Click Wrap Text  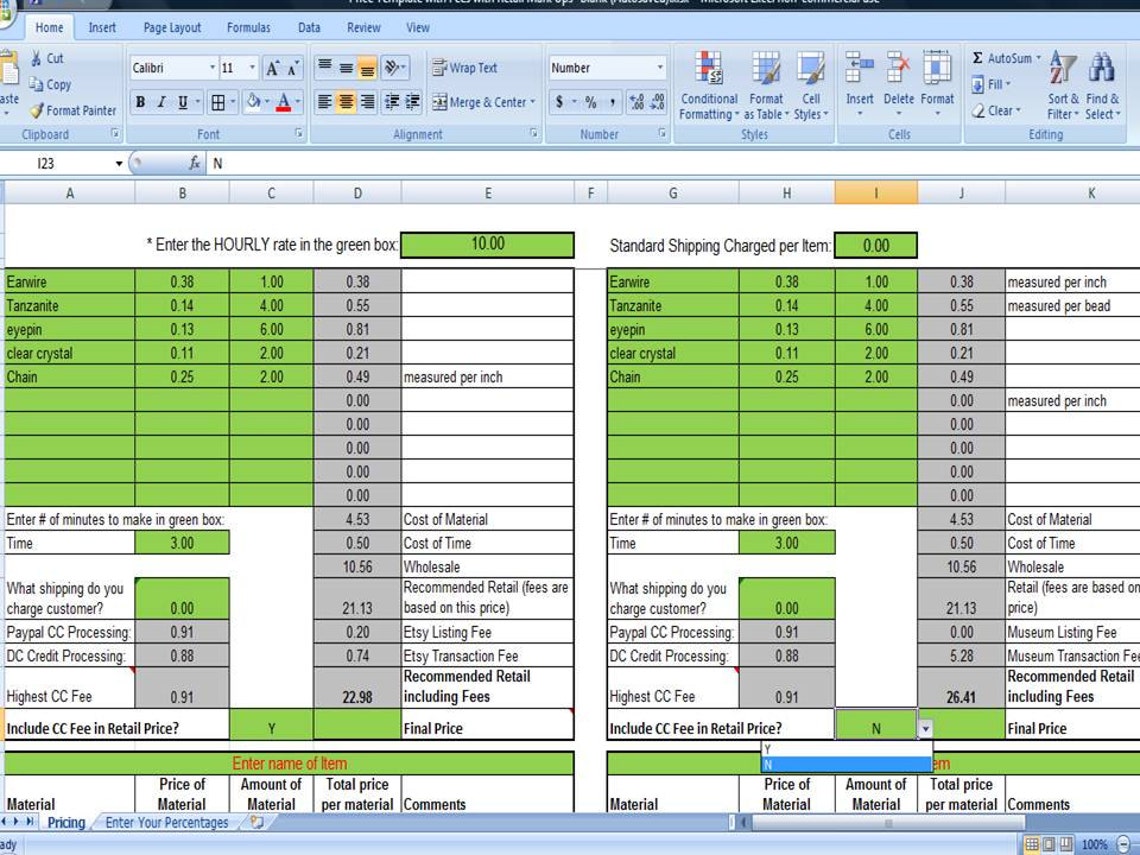pyautogui.click(x=465, y=68)
